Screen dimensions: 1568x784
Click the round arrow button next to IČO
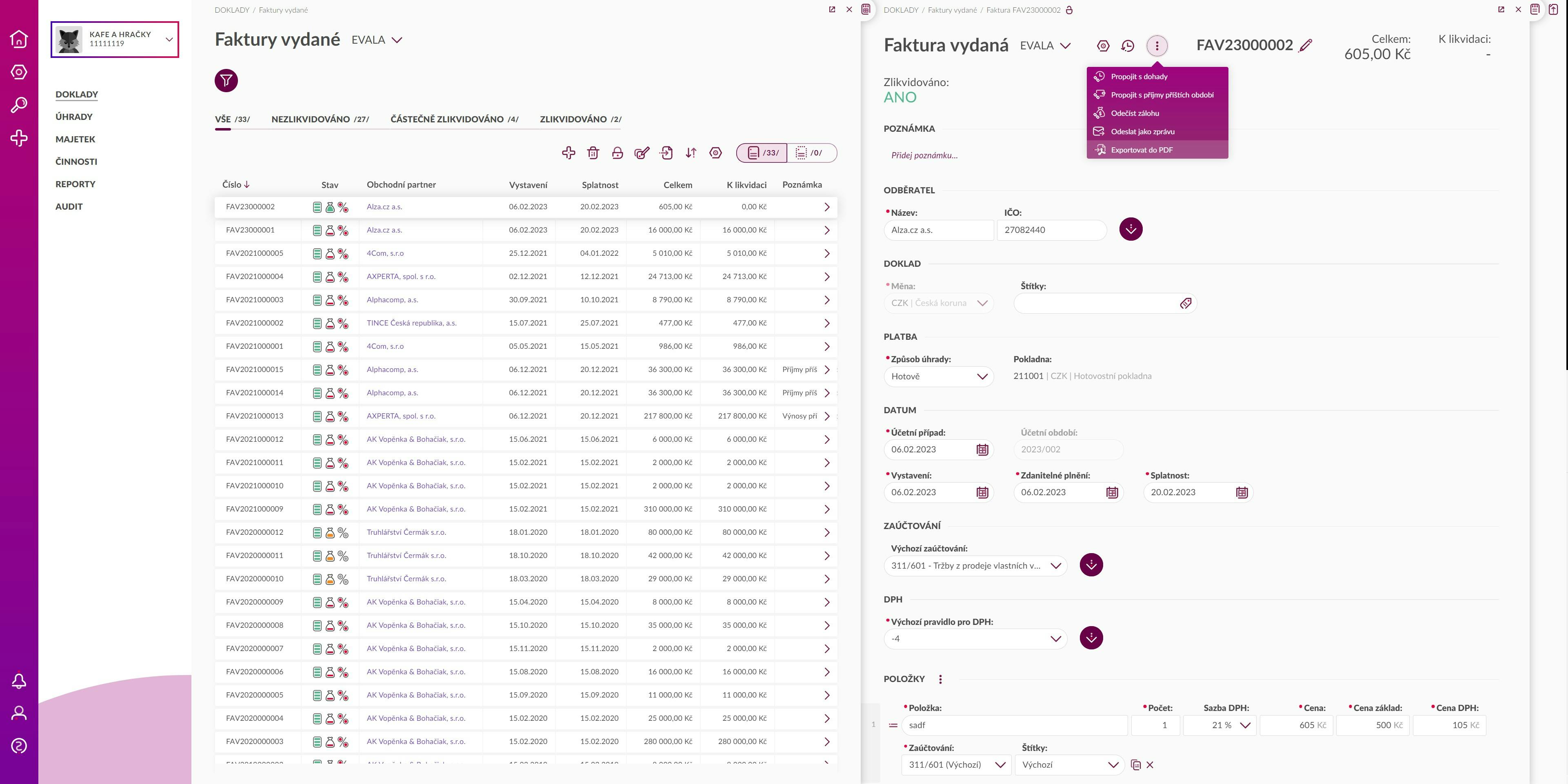tap(1131, 229)
